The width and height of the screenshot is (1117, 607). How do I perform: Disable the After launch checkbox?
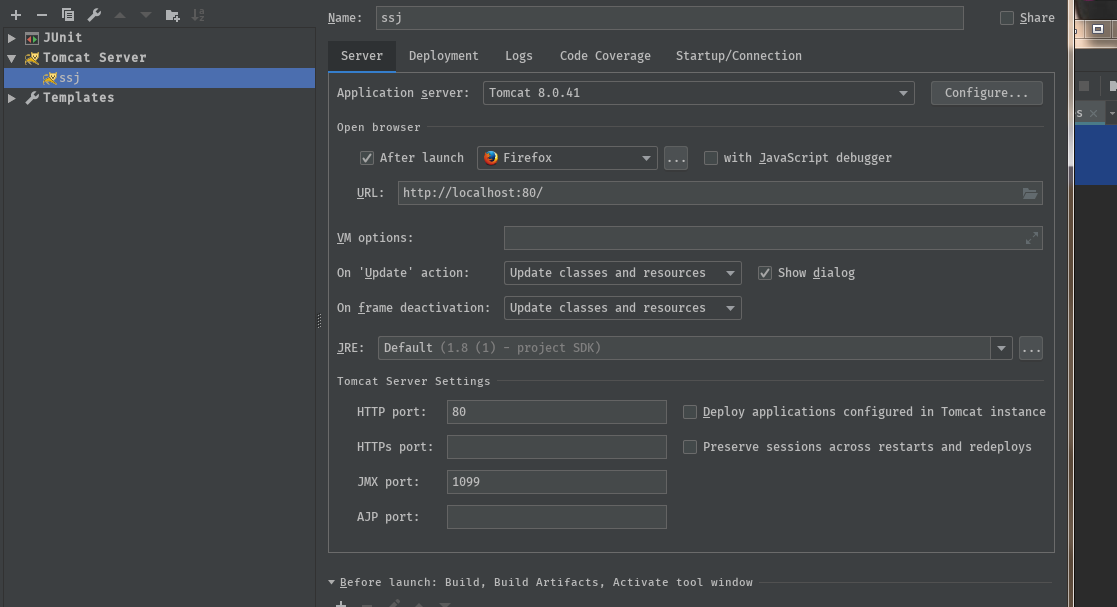[x=367, y=158]
